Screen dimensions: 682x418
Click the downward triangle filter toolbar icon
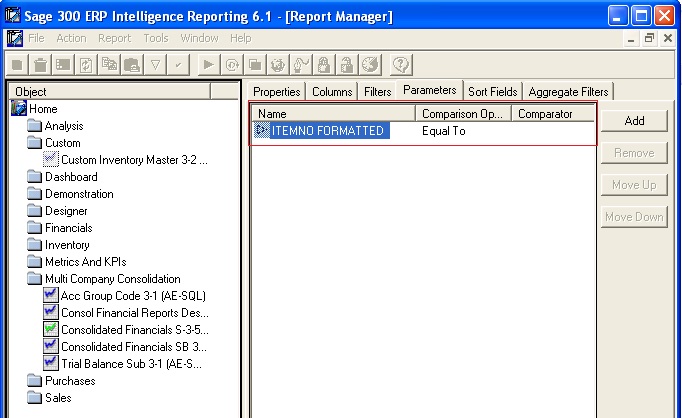155,65
